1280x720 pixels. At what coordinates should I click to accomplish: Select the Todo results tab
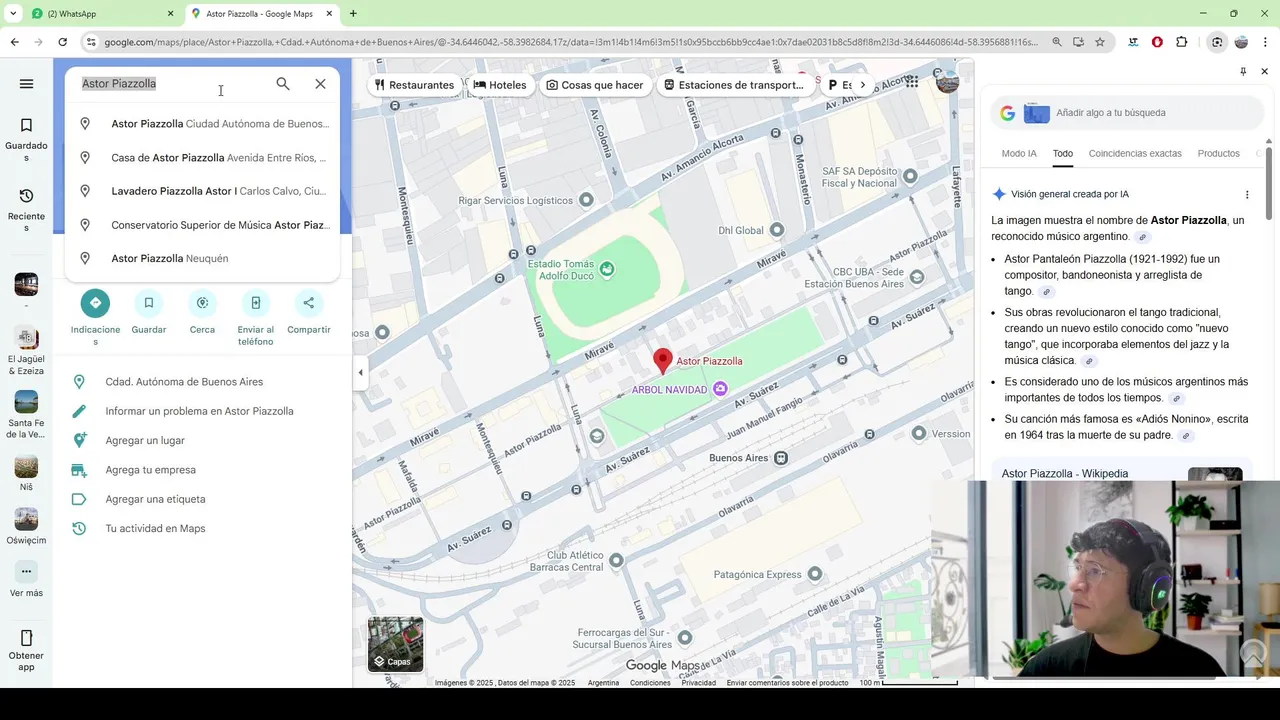(1062, 154)
